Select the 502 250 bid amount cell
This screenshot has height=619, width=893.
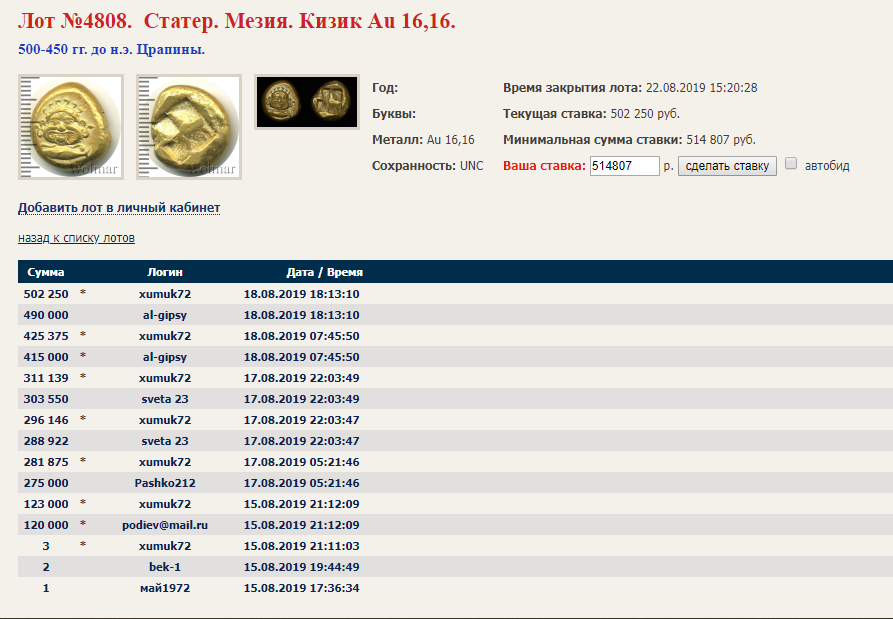tap(46, 294)
